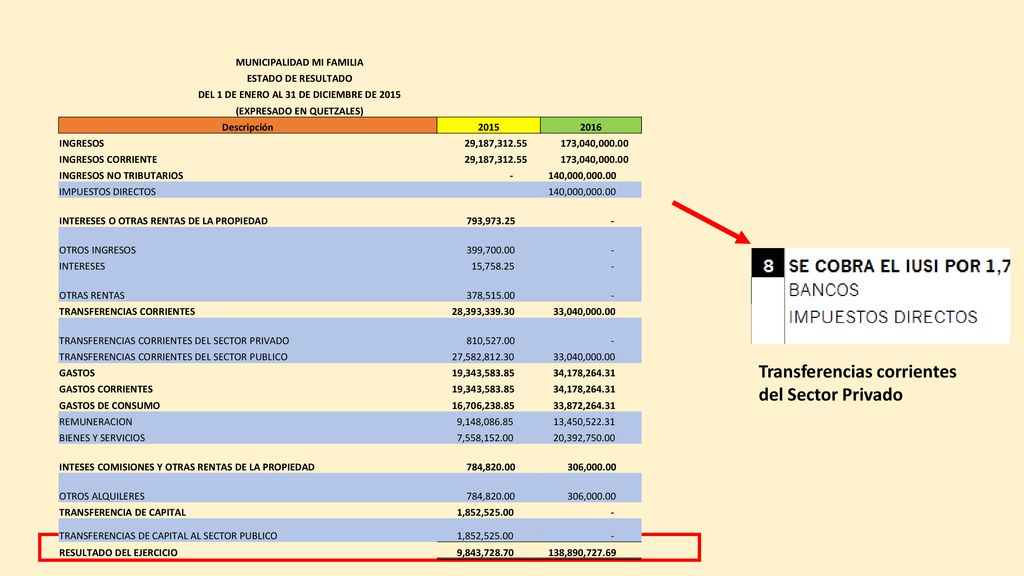This screenshot has width=1024, height=576.
Task: Click the value "16,706,238.85"
Action: click(483, 406)
